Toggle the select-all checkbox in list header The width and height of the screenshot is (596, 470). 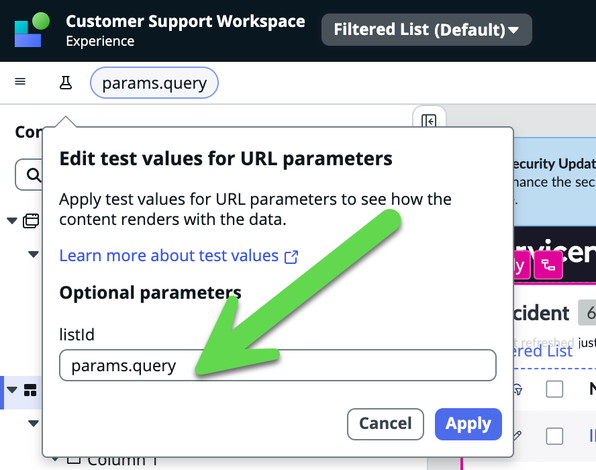(554, 389)
